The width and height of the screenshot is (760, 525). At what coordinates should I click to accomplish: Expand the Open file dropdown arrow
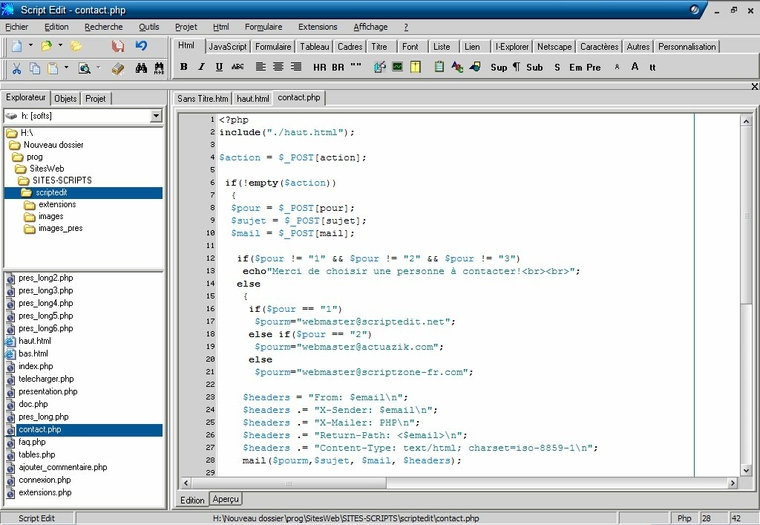(x=61, y=46)
